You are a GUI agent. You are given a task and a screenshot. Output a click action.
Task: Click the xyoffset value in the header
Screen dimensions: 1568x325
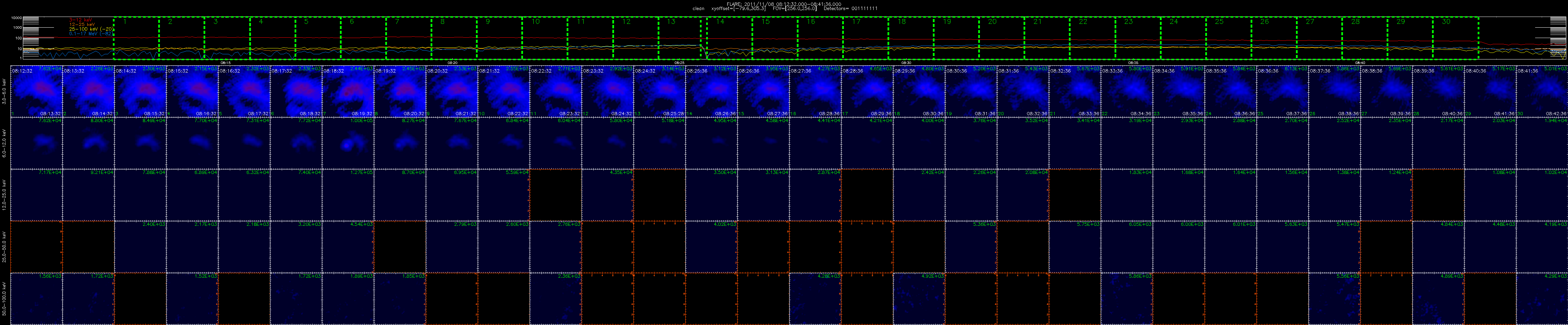[738, 9]
